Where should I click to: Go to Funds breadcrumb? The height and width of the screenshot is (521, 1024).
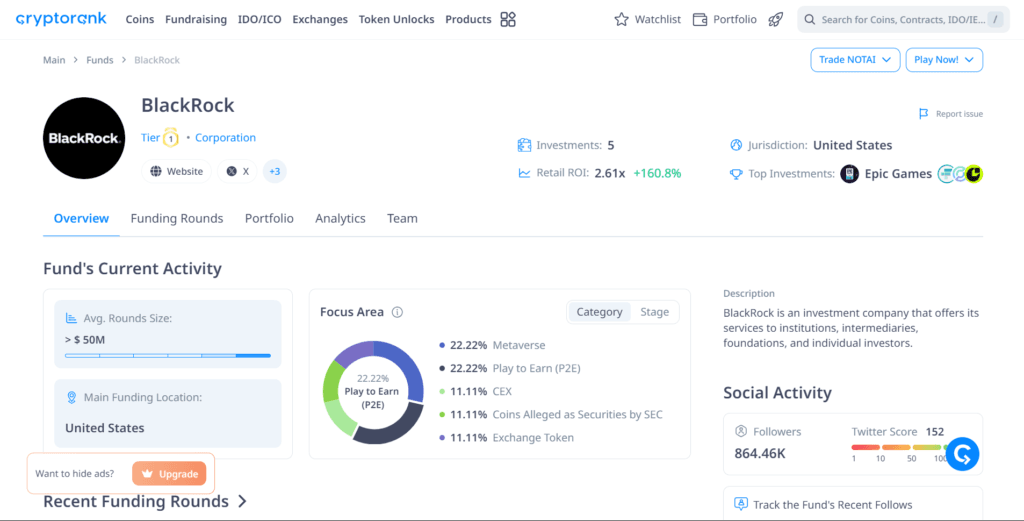[100, 60]
